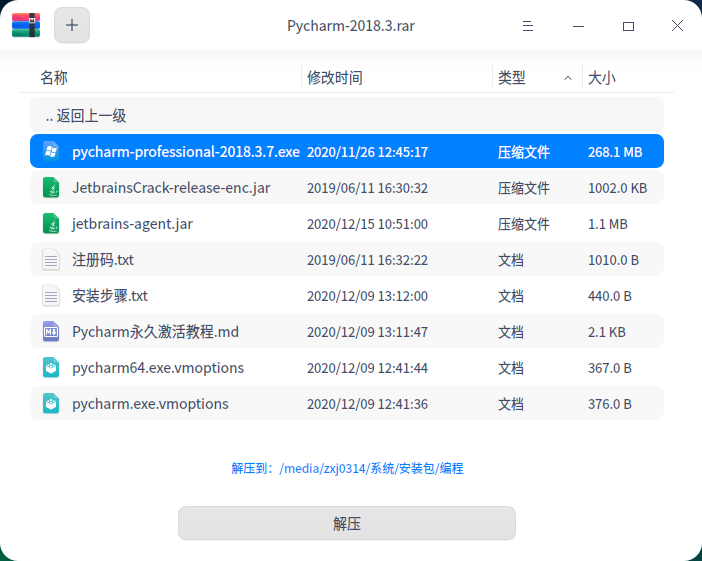702x561 pixels.
Task: Sort the list by 大小 column
Action: tap(601, 78)
